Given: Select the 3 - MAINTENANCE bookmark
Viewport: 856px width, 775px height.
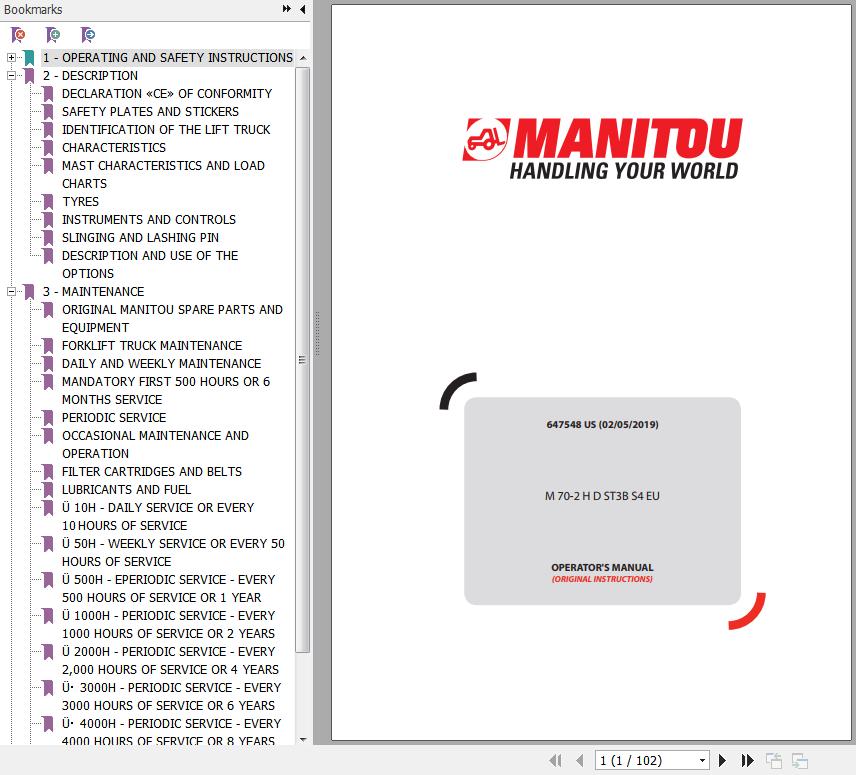Looking at the screenshot, I should point(93,291).
